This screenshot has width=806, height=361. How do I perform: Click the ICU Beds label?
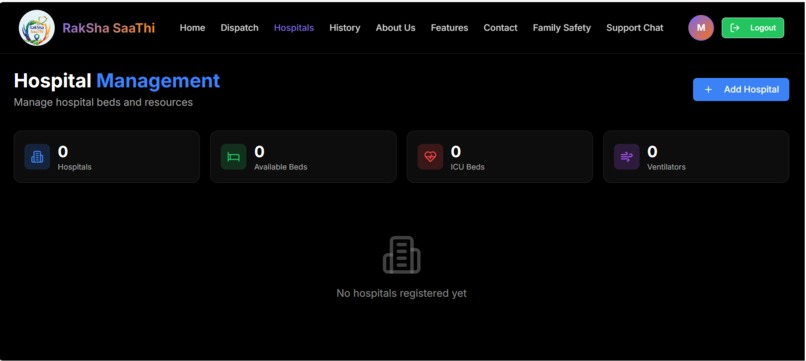click(467, 167)
